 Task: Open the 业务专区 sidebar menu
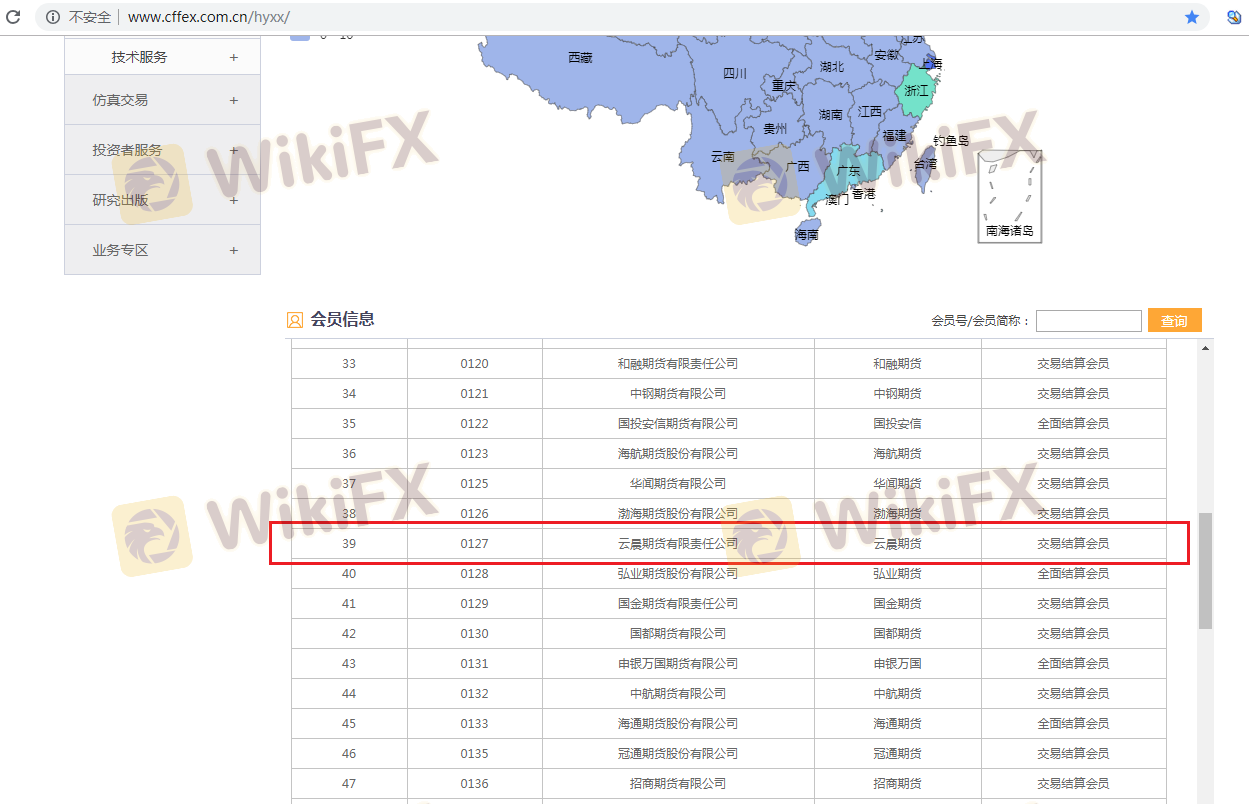click(x=162, y=250)
